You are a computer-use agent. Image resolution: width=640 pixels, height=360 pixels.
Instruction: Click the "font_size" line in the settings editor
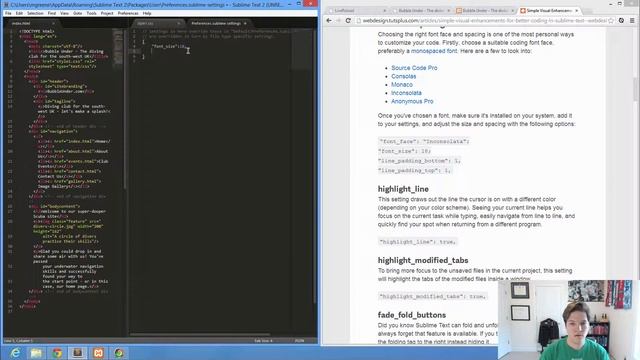[x=169, y=47]
